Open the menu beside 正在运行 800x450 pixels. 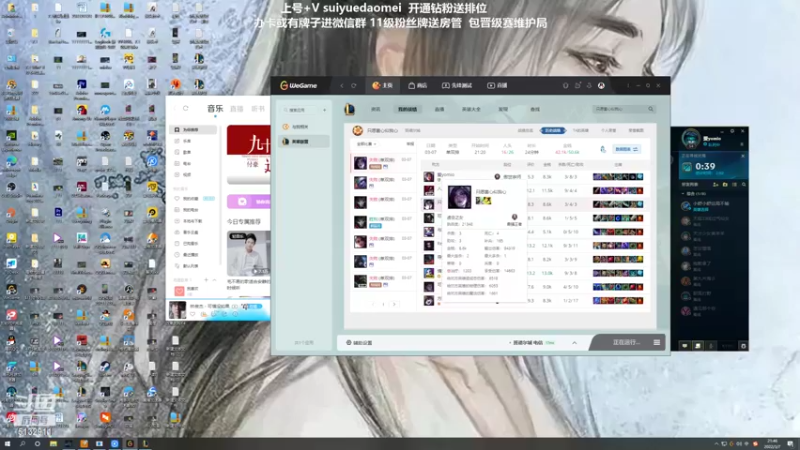(x=657, y=343)
